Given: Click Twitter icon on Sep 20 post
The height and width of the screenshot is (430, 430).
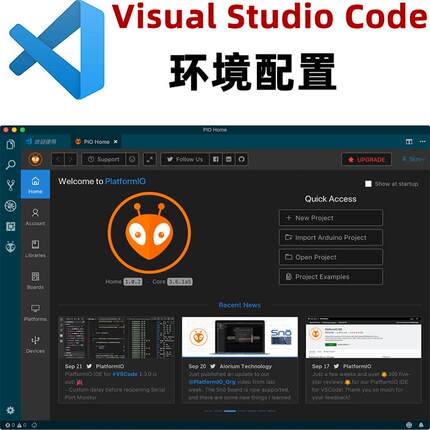Looking at the screenshot, I should [213, 366].
